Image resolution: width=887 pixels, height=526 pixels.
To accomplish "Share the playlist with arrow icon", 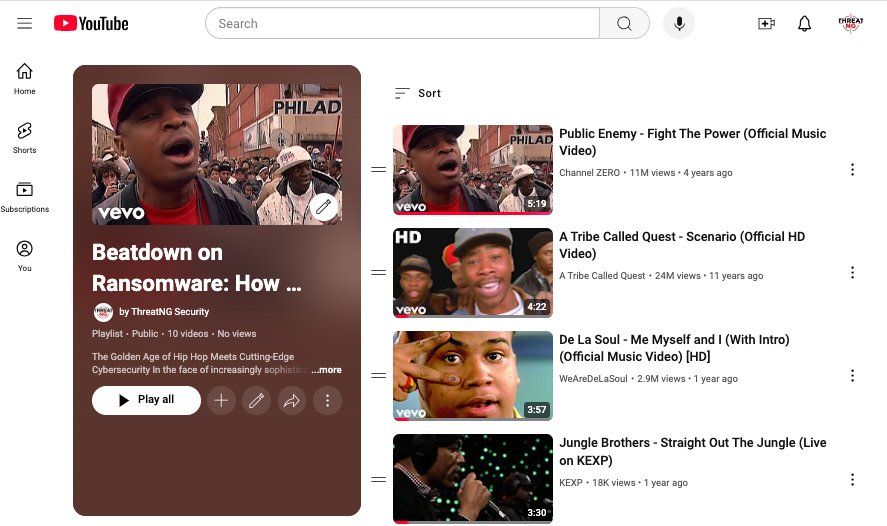I will pyautogui.click(x=292, y=400).
